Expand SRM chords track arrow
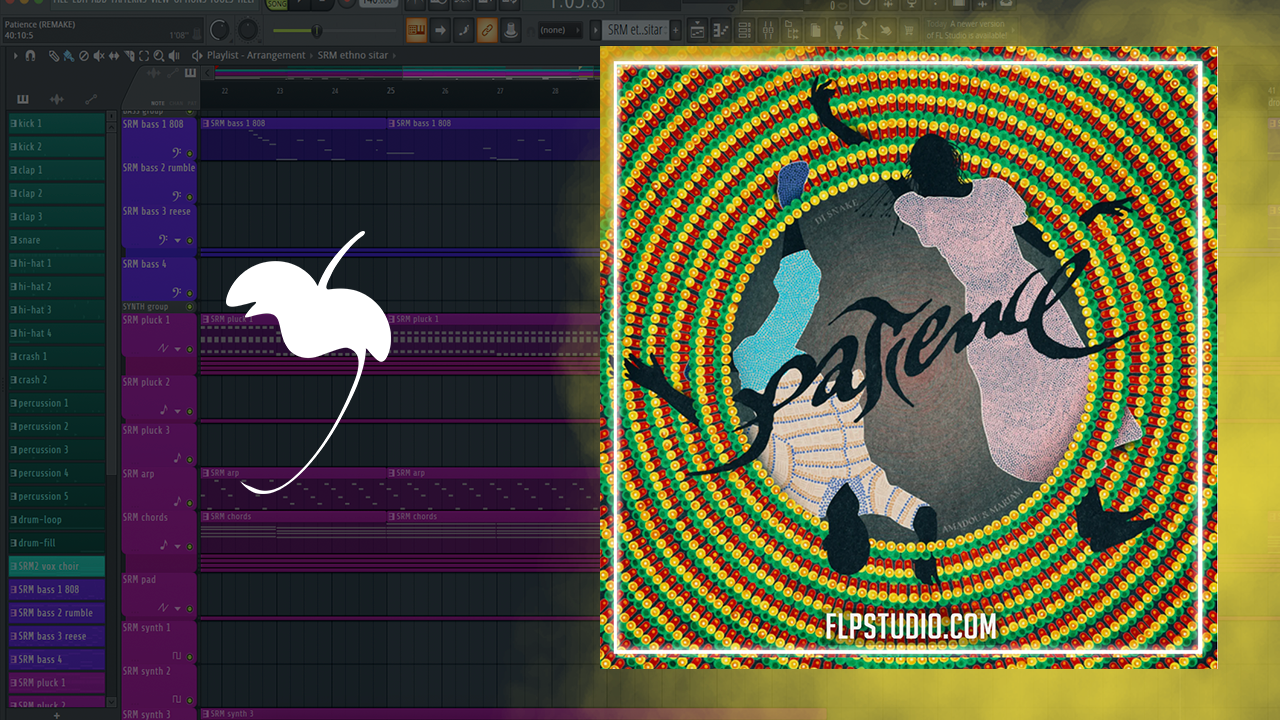This screenshot has width=1280, height=720. pos(177,547)
